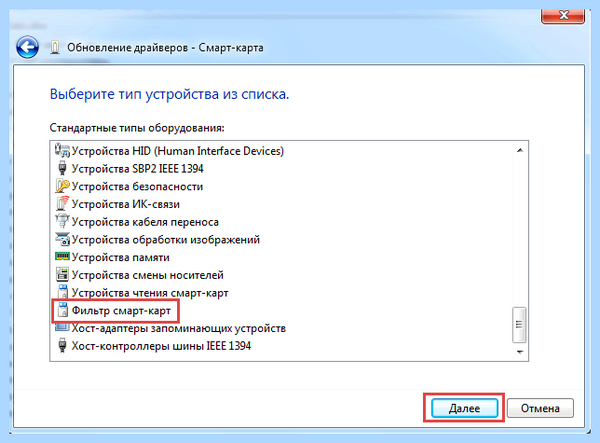Close the driver update window
This screenshot has width=600, height=443.
tap(563, 16)
